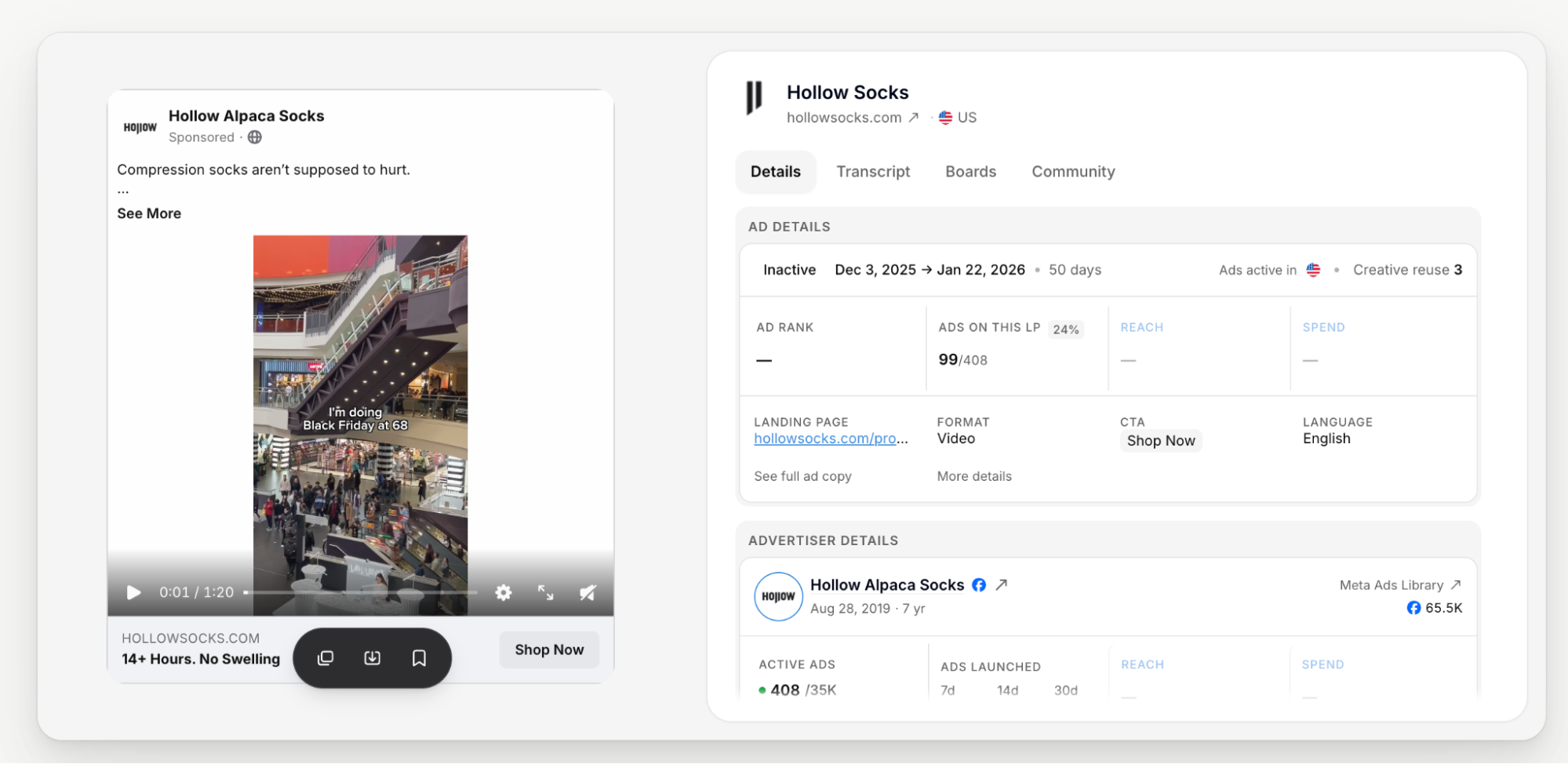Seek on the video progress bar

click(x=361, y=593)
